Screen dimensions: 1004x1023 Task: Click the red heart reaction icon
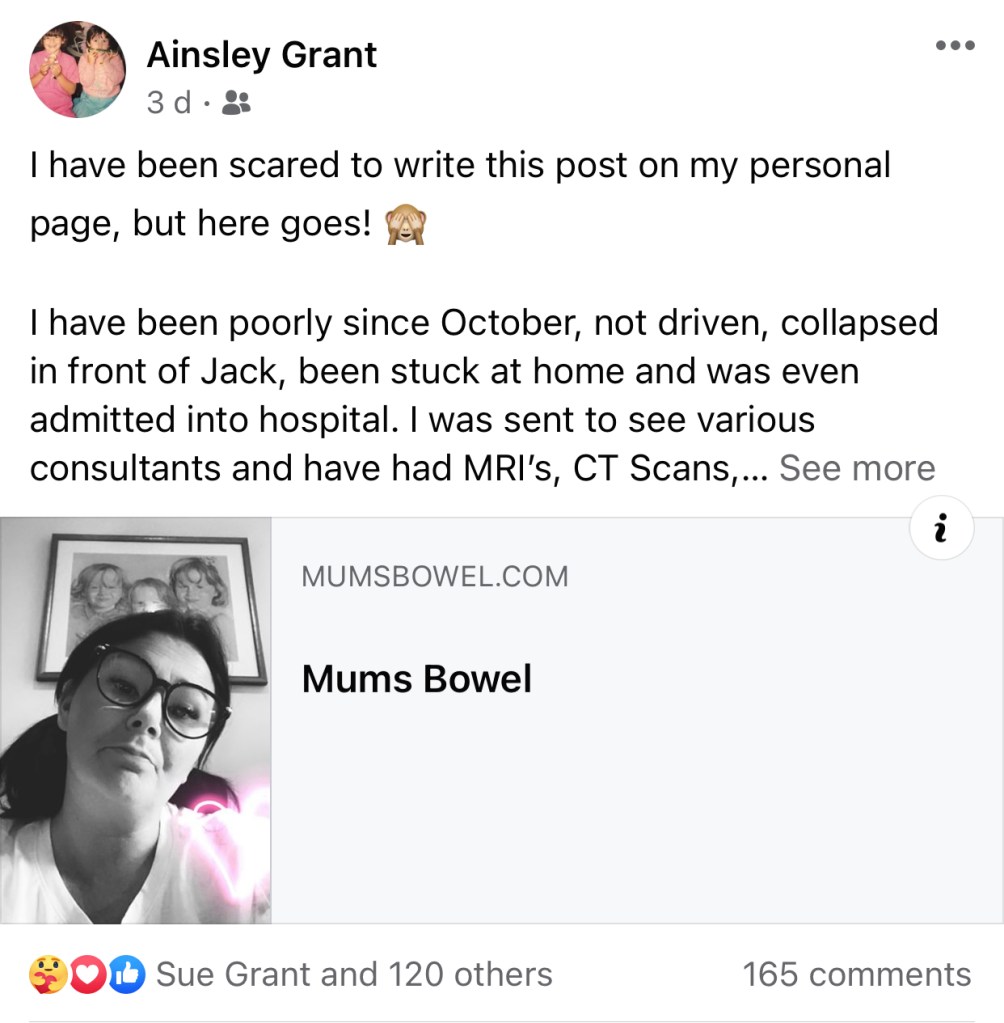tap(88, 973)
